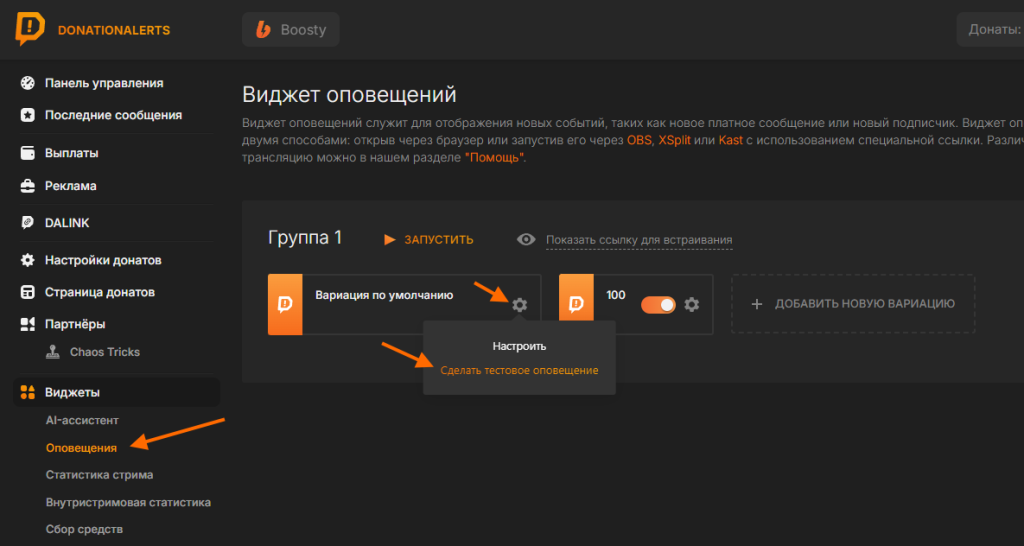
Task: Choose Сделать тестовое оповещение in popup
Action: [519, 370]
